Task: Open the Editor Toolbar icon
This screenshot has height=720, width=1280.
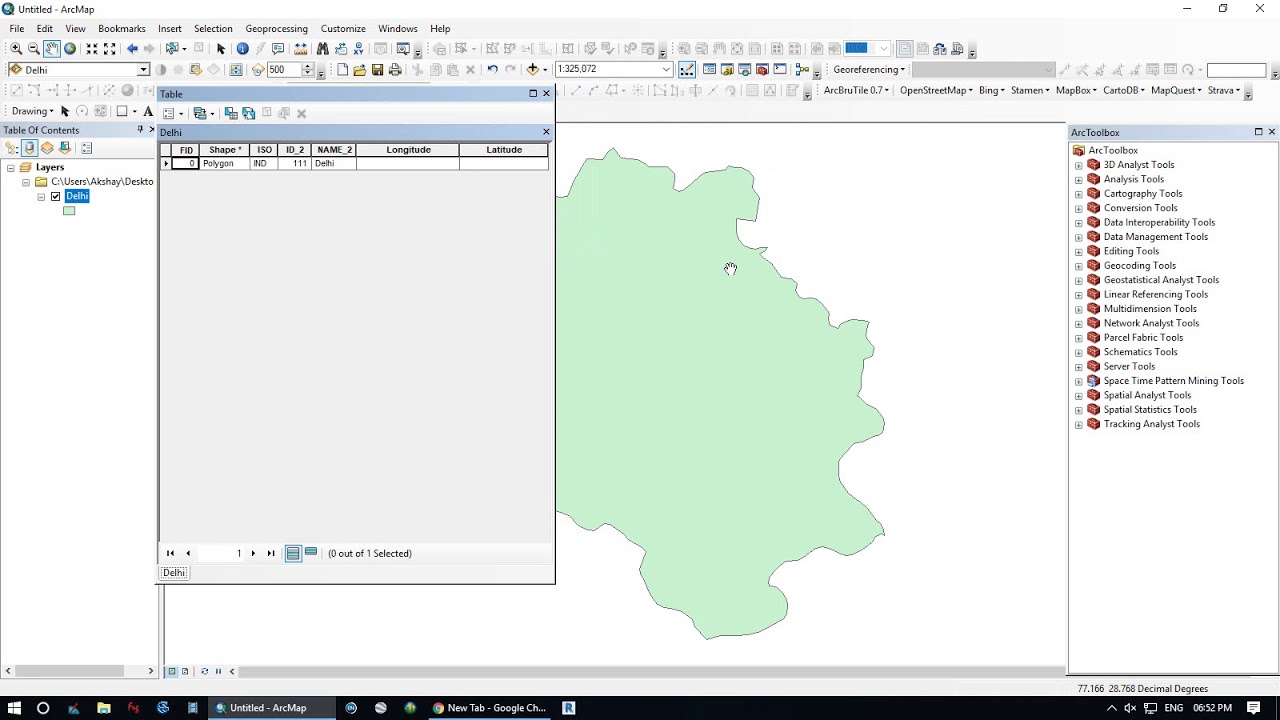Action: [687, 70]
